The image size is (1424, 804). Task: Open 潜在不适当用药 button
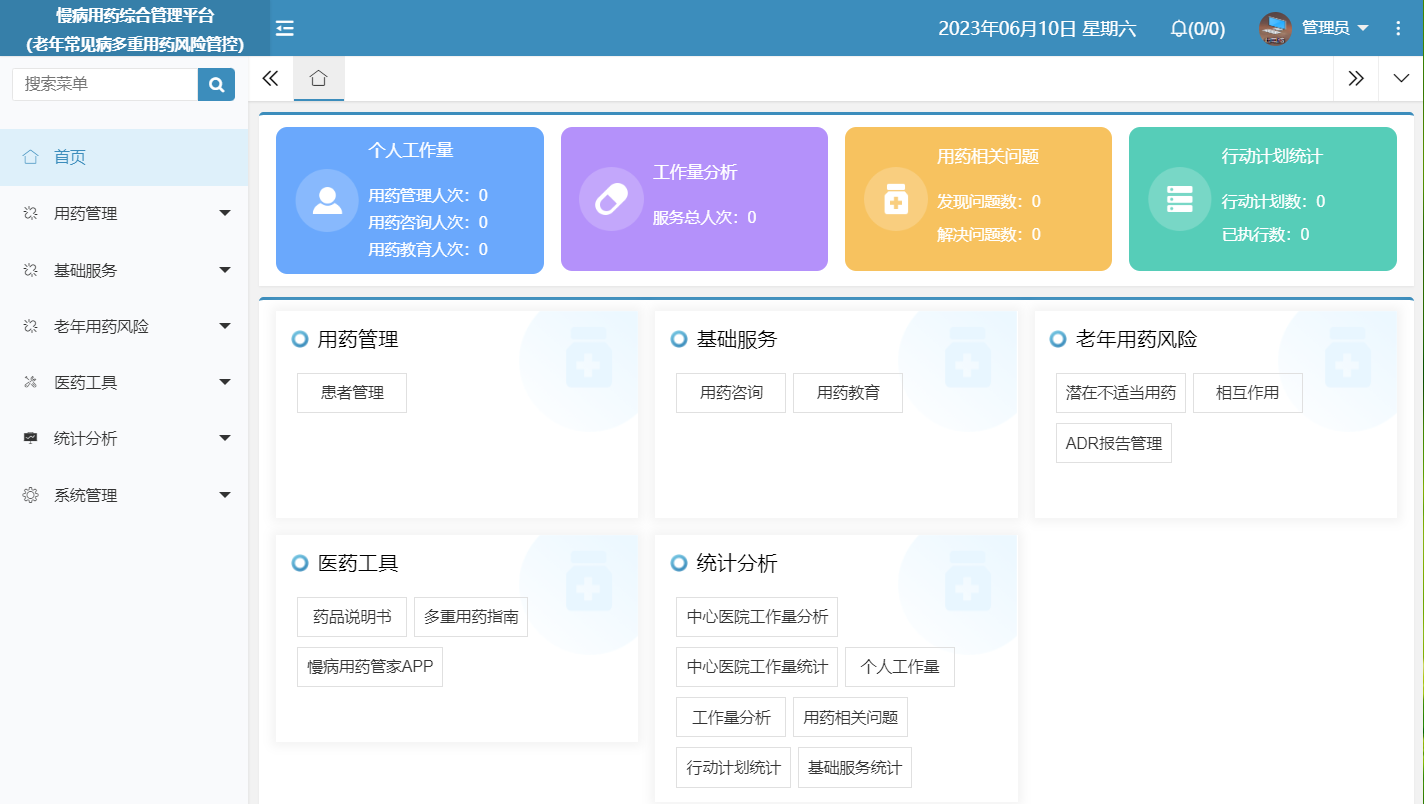(x=1121, y=393)
